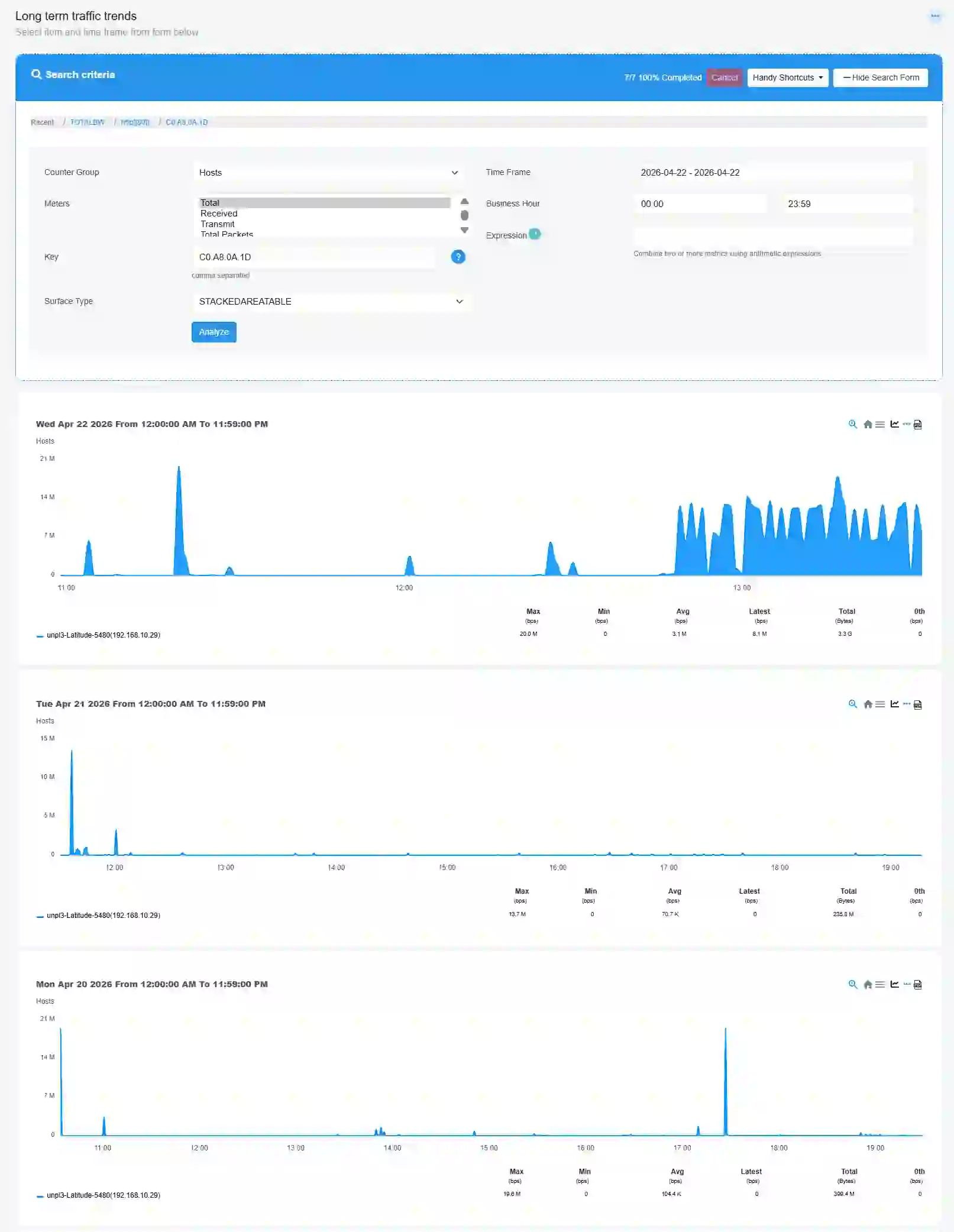Select Received in the Meters list
The image size is (954, 1232).
[x=324, y=214]
